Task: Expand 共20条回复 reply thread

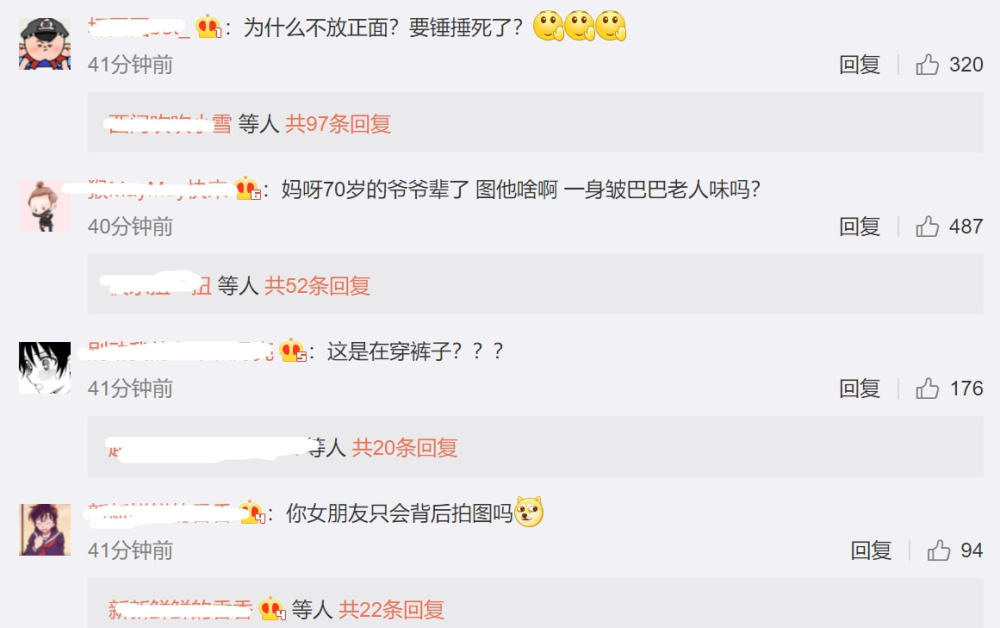Action: click(404, 448)
